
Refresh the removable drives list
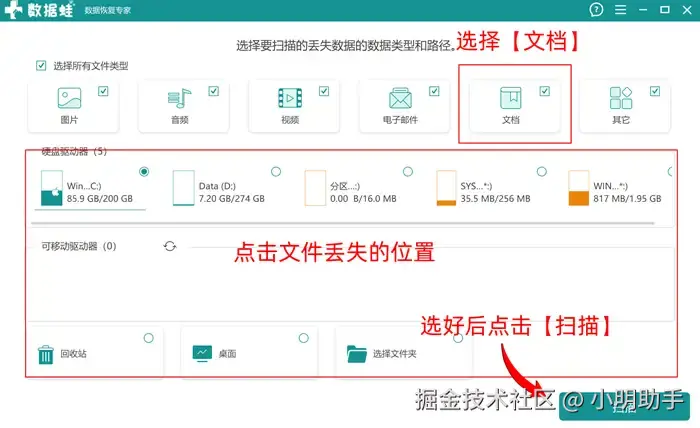click(x=170, y=246)
